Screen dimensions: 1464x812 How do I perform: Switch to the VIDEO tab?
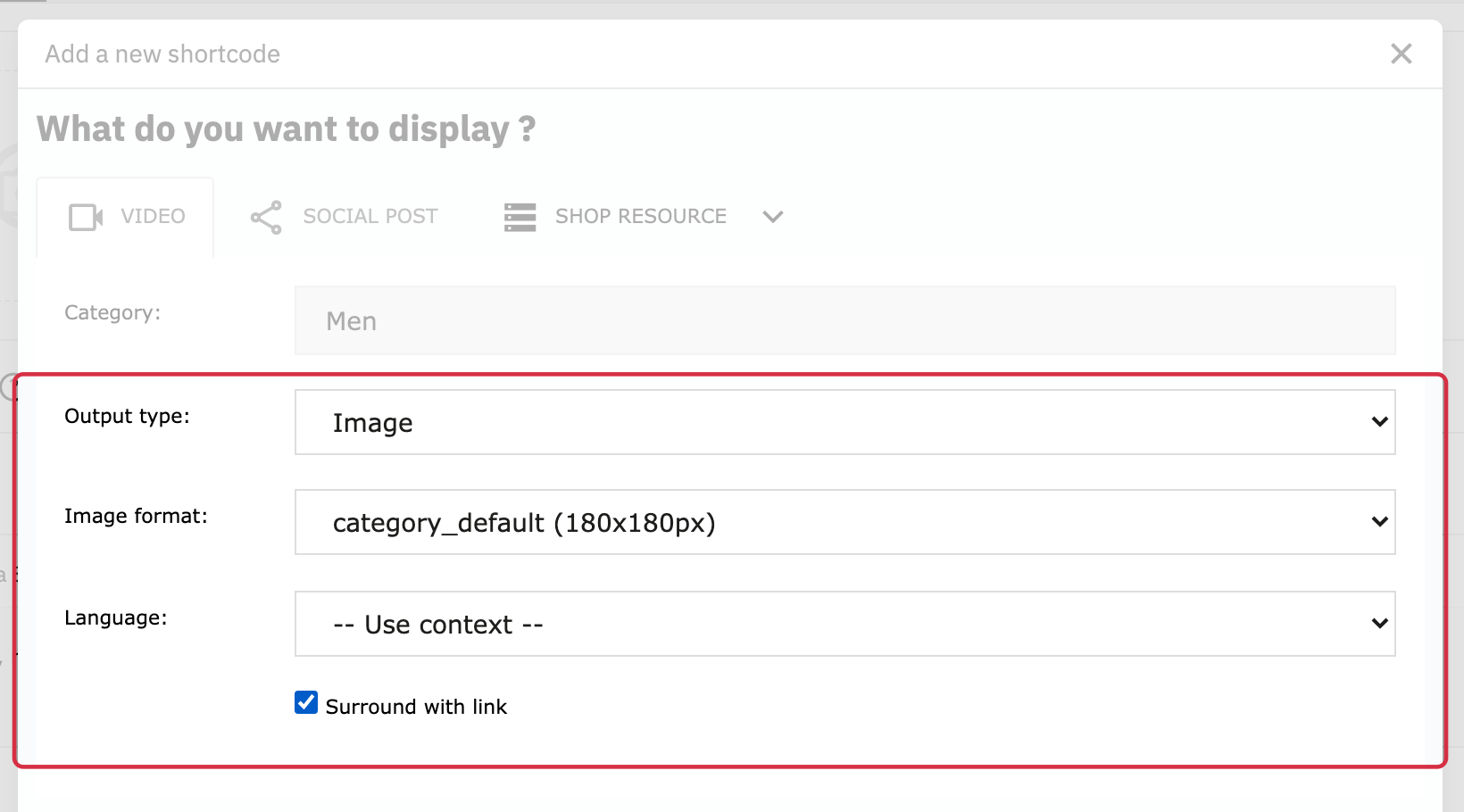(125, 217)
